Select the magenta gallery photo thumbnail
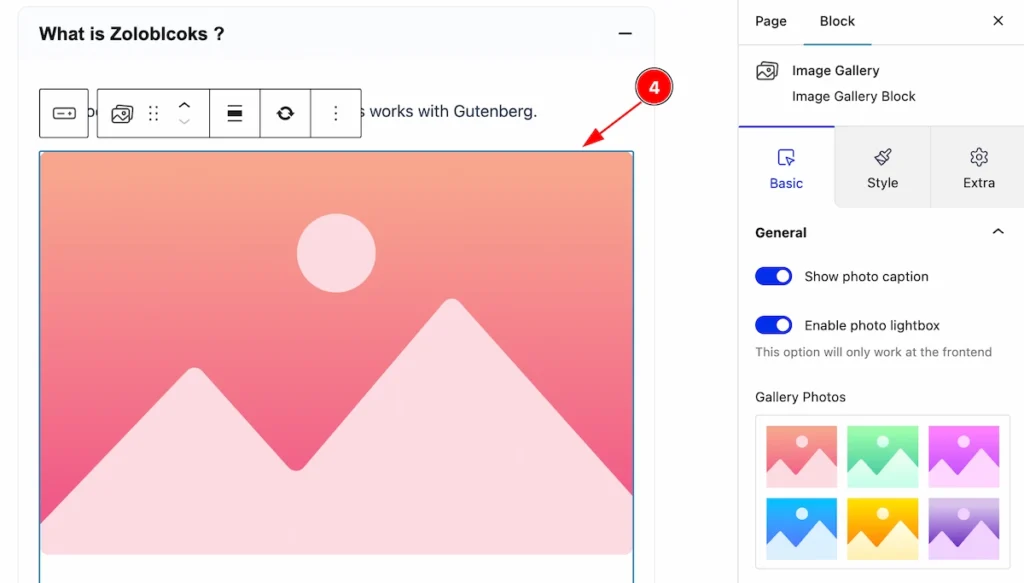This screenshot has height=583, width=1024. pos(963,456)
